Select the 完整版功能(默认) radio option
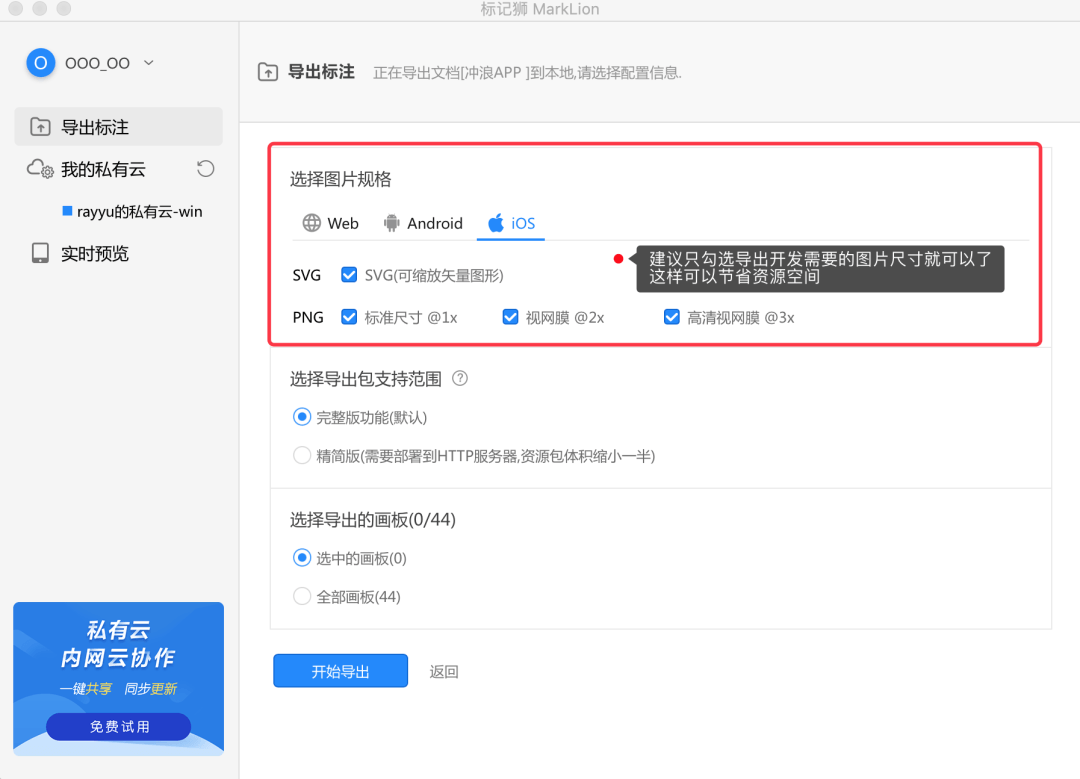Screen dimensions: 1080x779 pos(302,417)
